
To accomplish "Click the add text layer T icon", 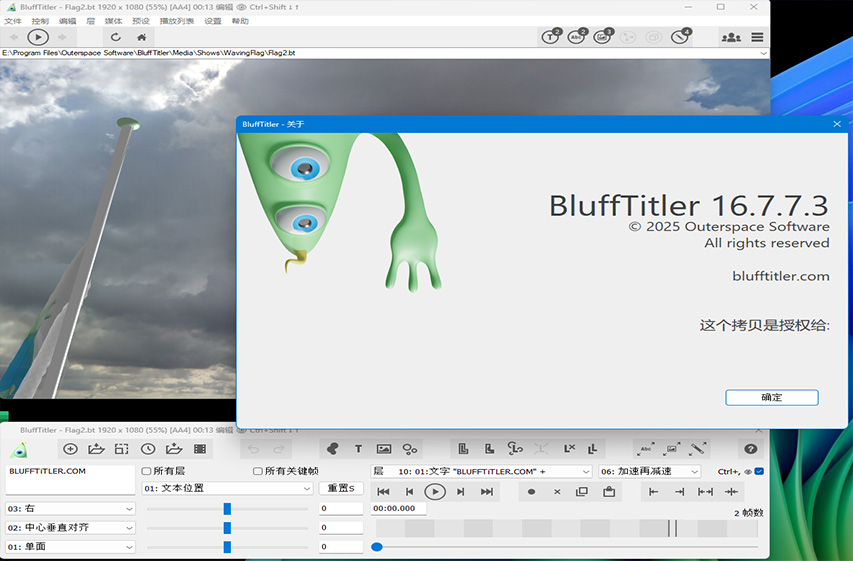I will [x=358, y=449].
